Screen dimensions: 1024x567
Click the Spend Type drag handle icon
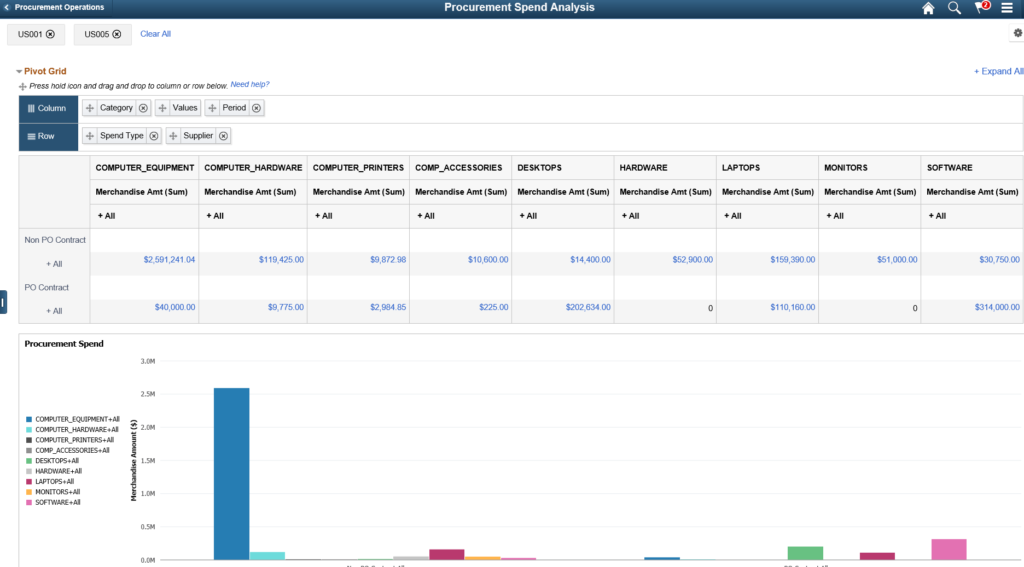[90, 136]
